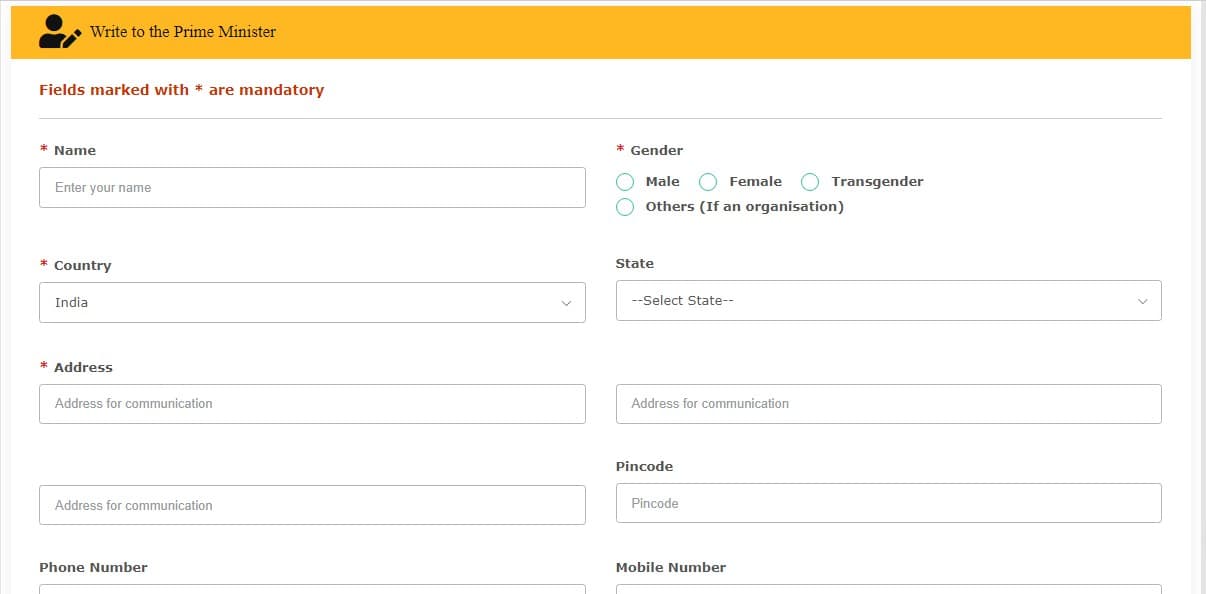Click the State dropdown chevron arrow

pos(1143,301)
